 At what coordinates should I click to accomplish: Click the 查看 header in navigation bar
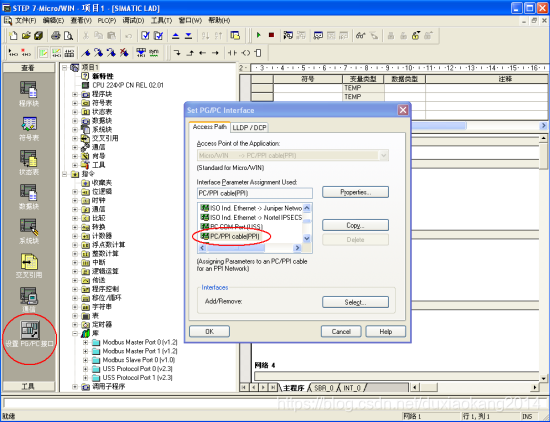29,68
